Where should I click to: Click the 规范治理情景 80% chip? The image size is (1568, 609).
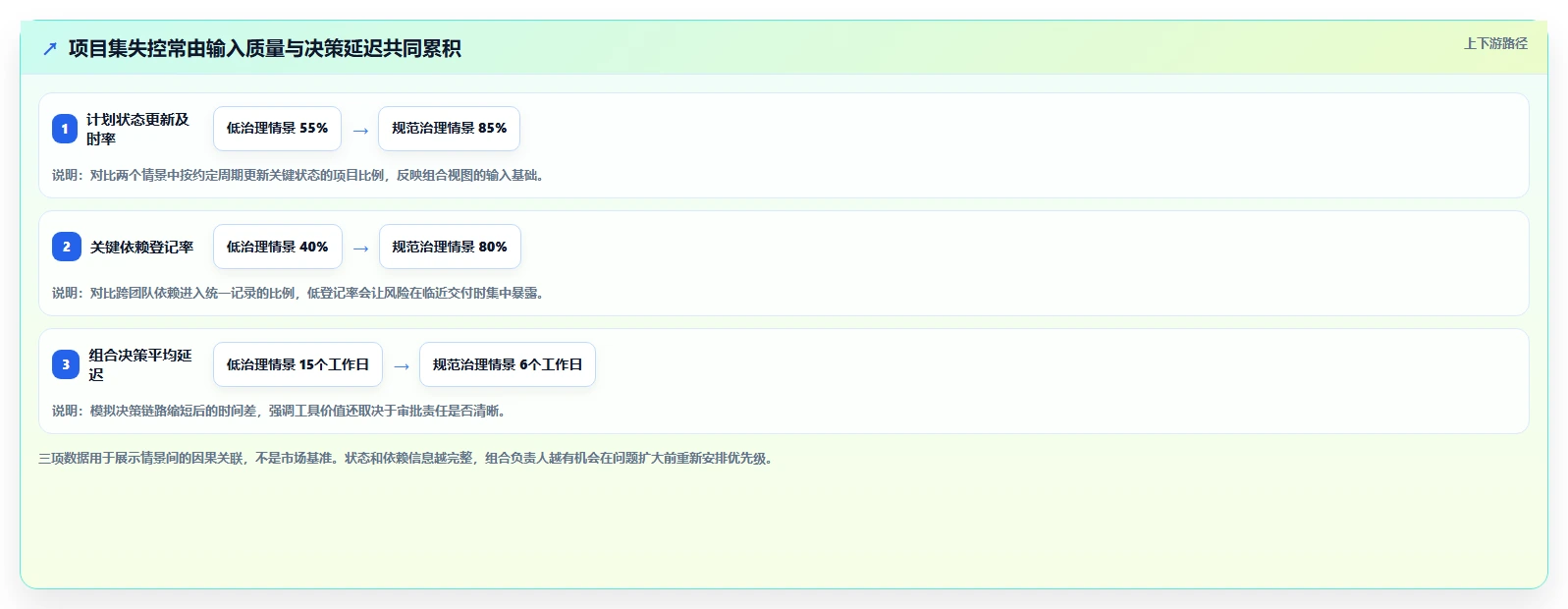[450, 247]
